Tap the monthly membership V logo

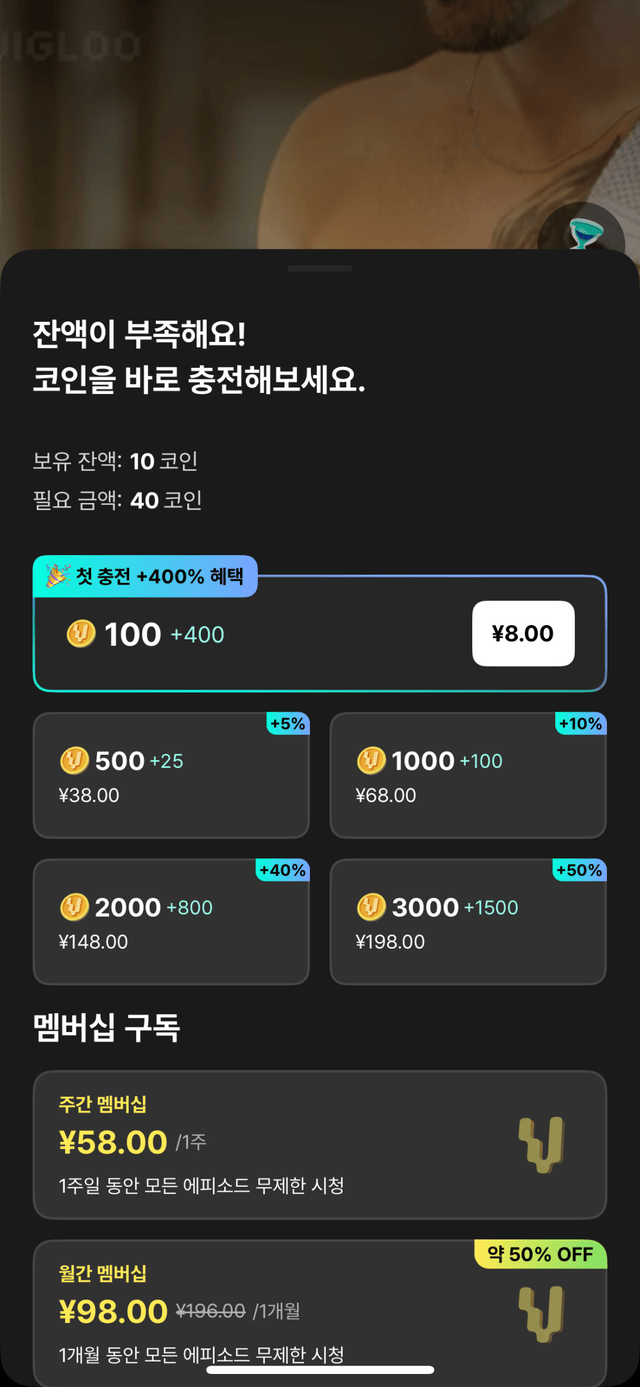click(x=541, y=1313)
